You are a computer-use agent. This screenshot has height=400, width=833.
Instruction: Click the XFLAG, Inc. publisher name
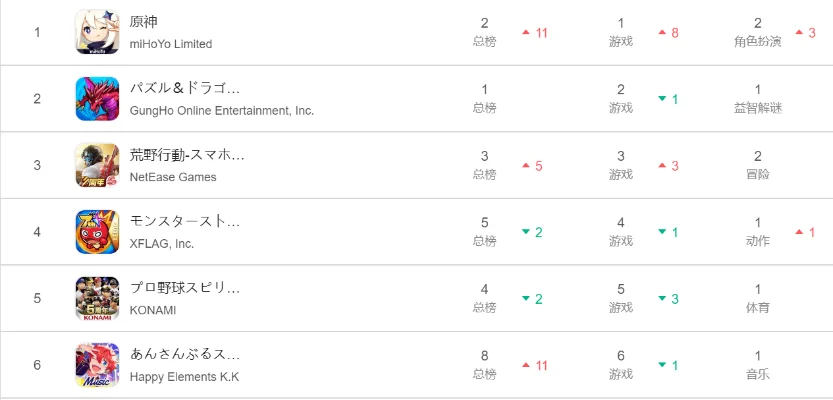[162, 243]
